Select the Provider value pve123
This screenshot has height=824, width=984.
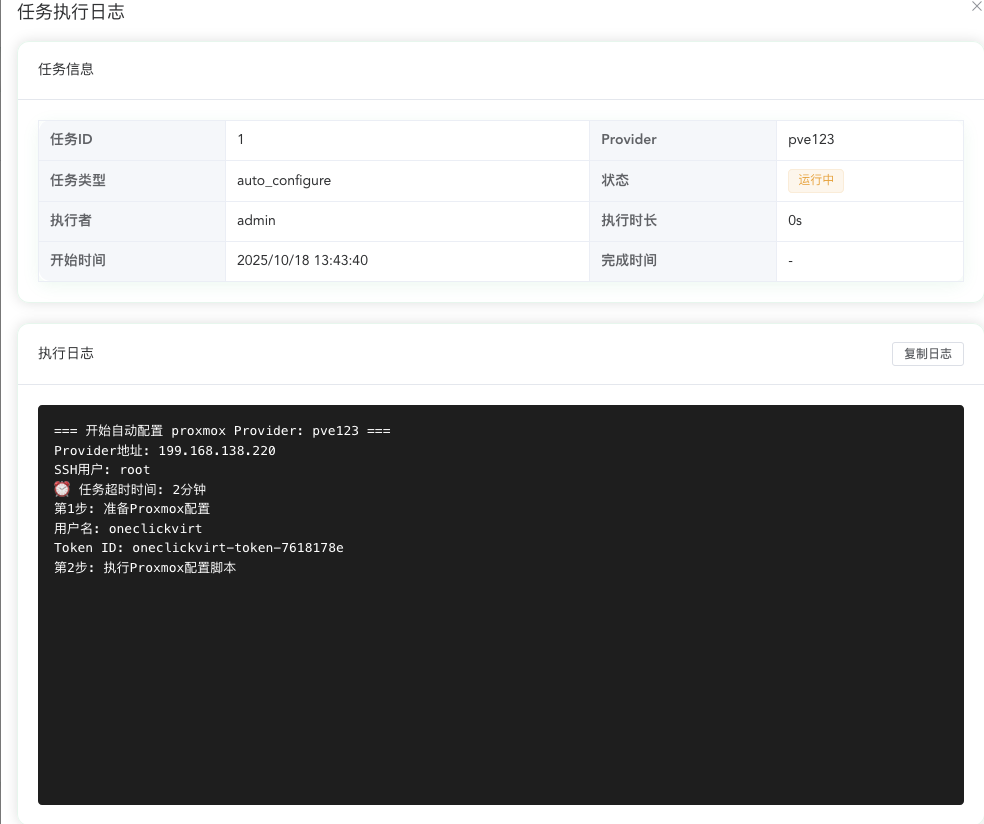tap(811, 140)
